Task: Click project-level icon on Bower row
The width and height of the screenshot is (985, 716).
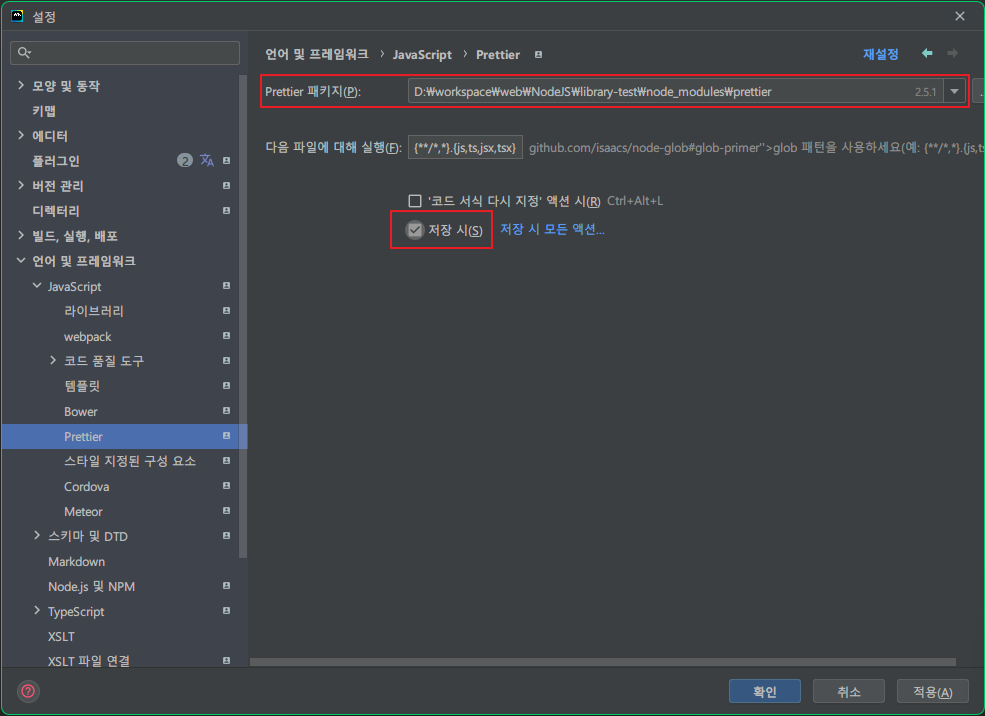Action: tap(226, 411)
